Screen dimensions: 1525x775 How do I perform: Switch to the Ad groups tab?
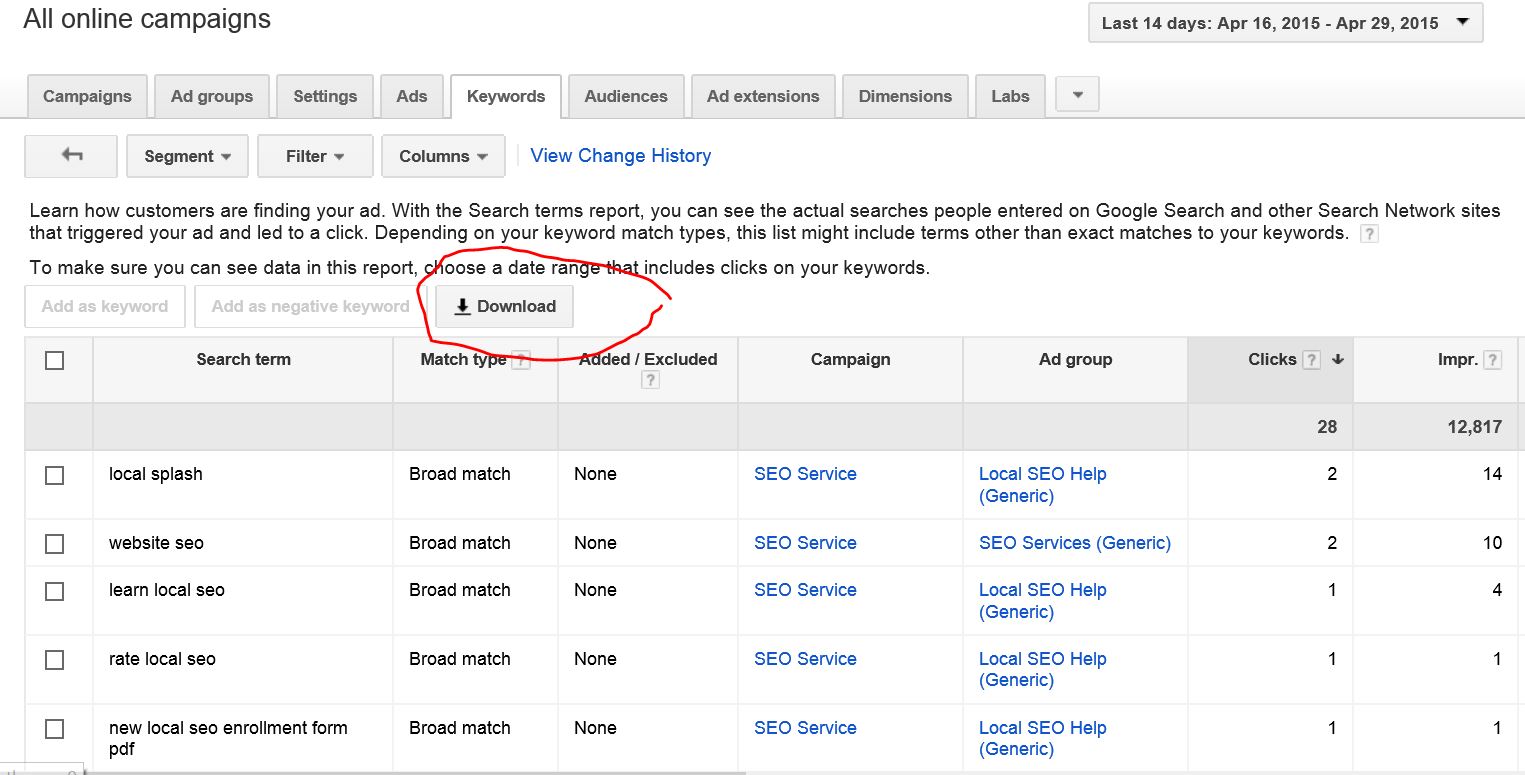[212, 97]
